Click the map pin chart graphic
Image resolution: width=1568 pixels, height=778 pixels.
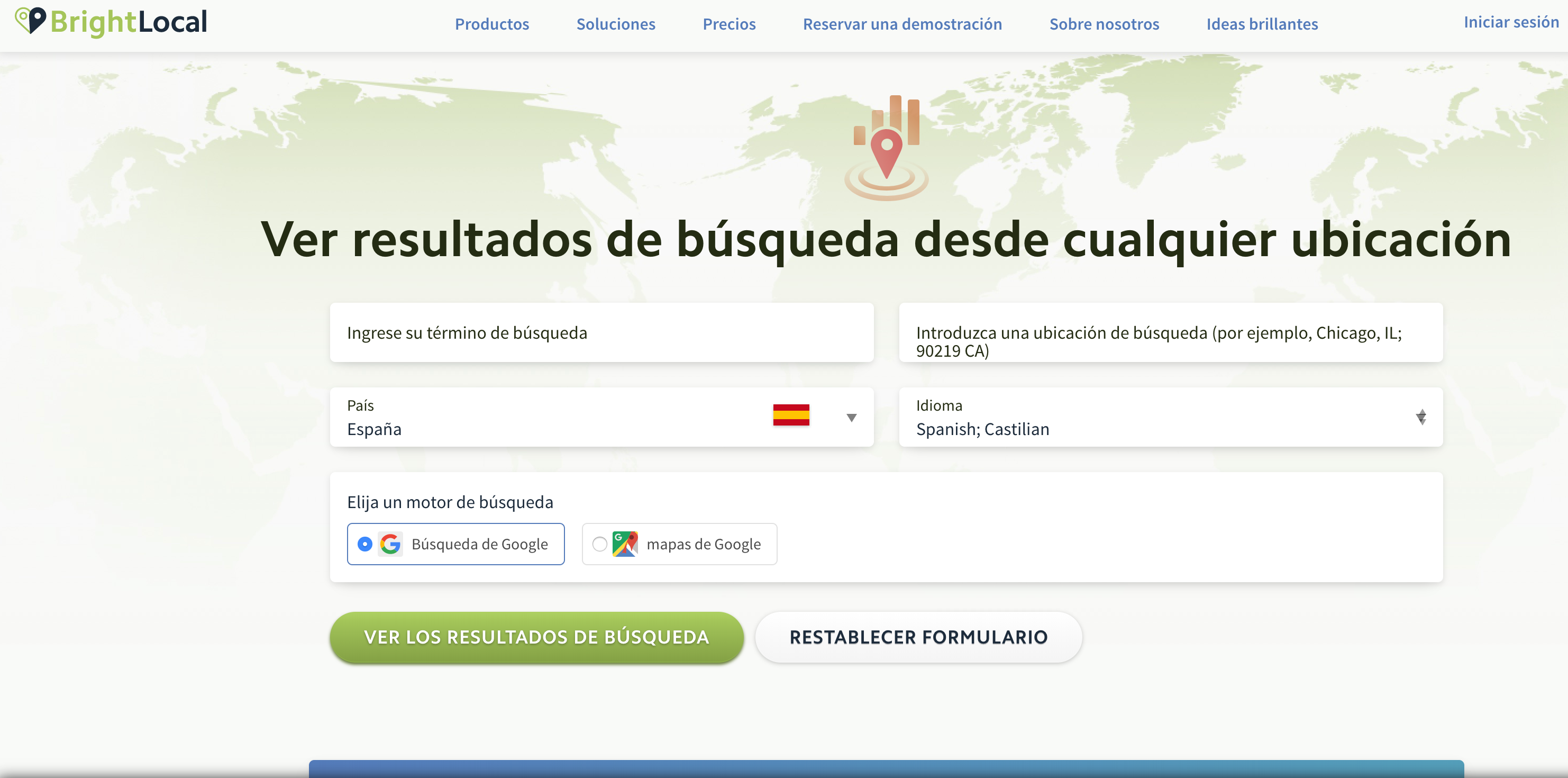(886, 147)
